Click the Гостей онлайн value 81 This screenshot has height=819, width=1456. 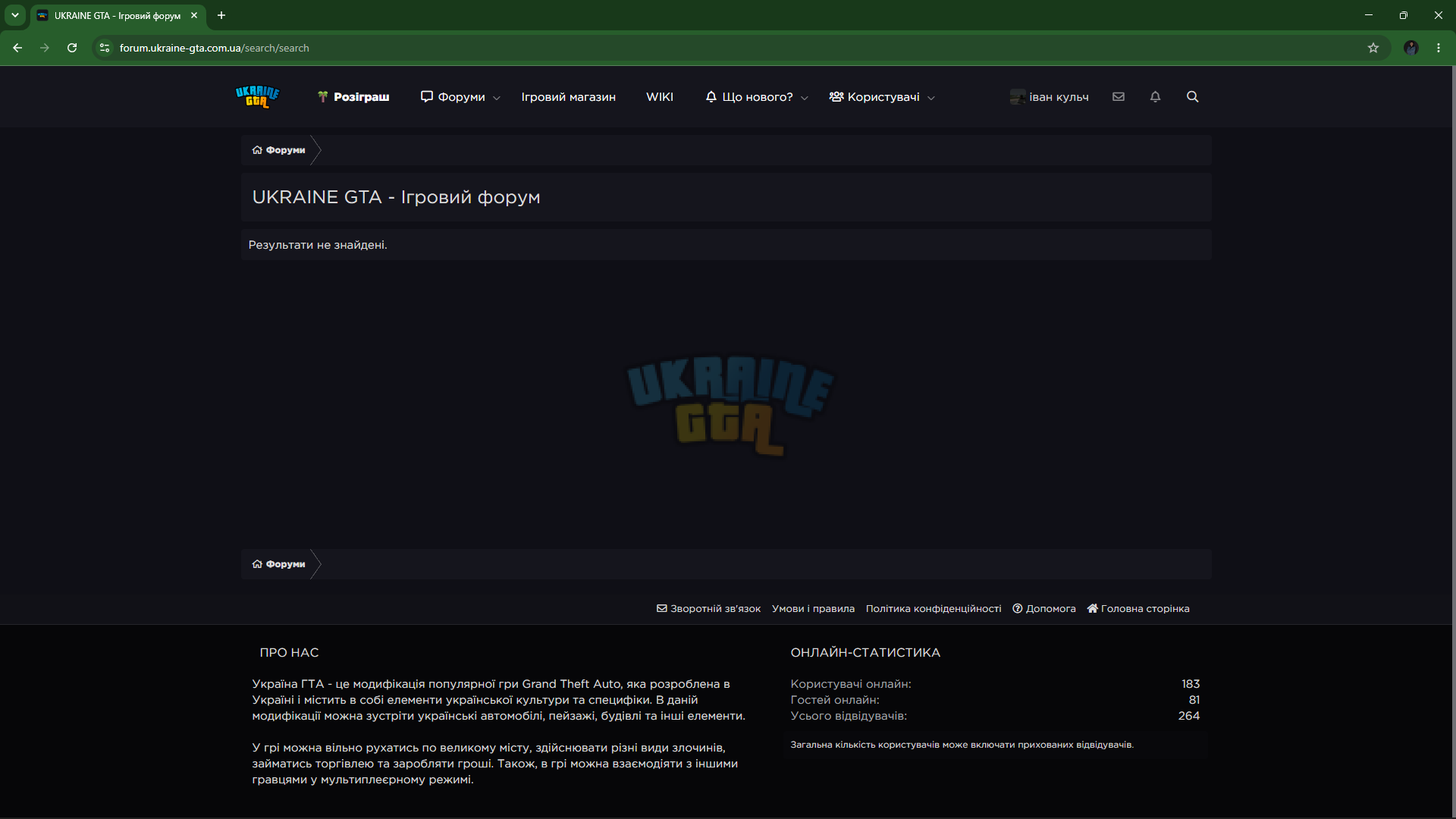coord(1194,700)
